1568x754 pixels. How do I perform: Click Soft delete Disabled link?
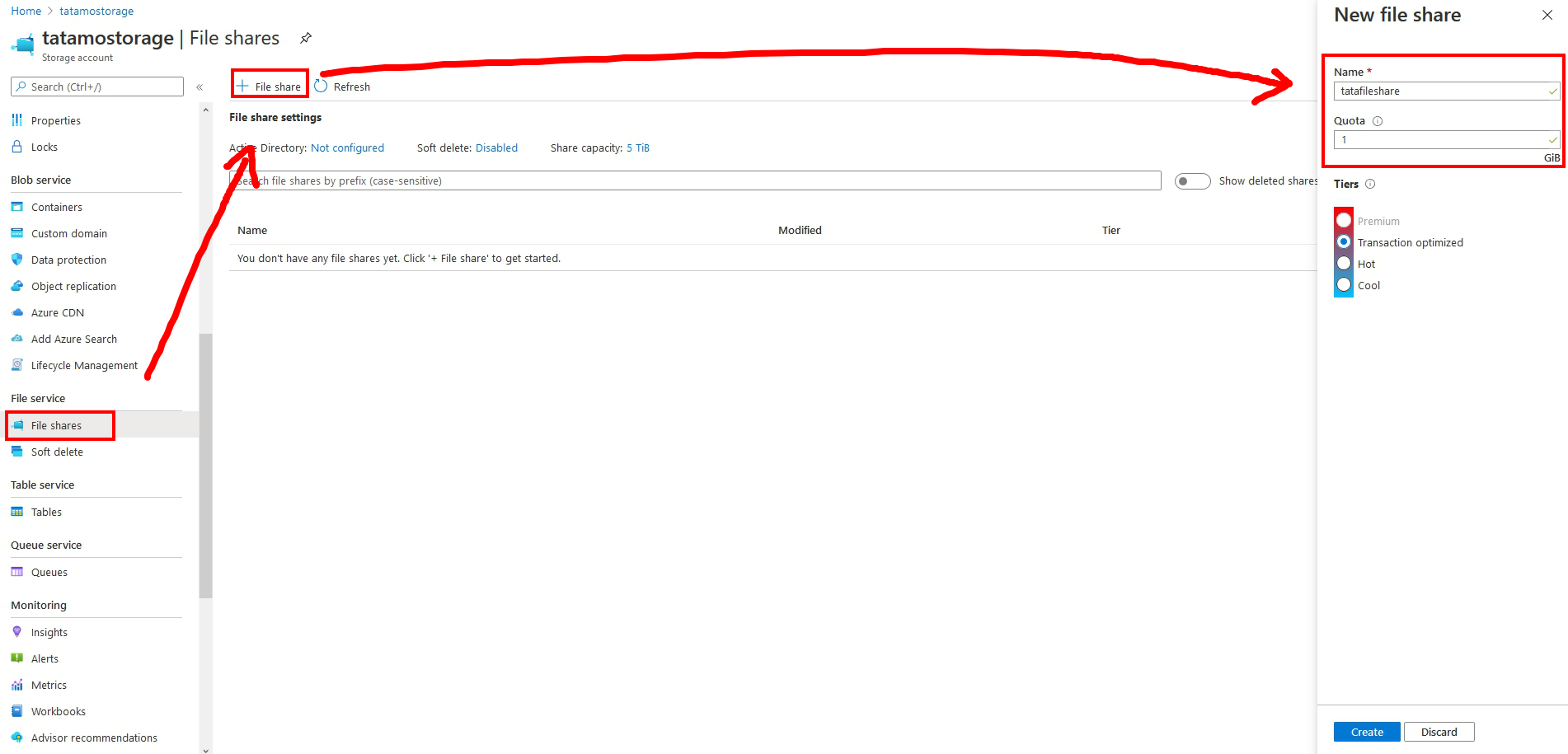point(496,148)
